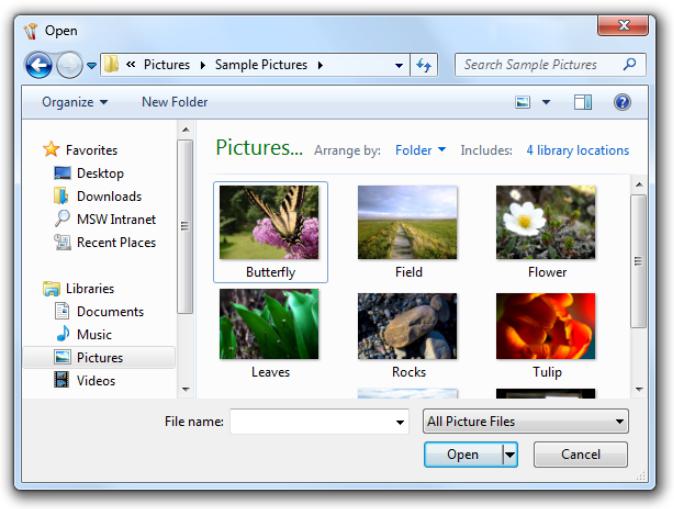
Task: Click the Recent Places icon
Action: 62,242
